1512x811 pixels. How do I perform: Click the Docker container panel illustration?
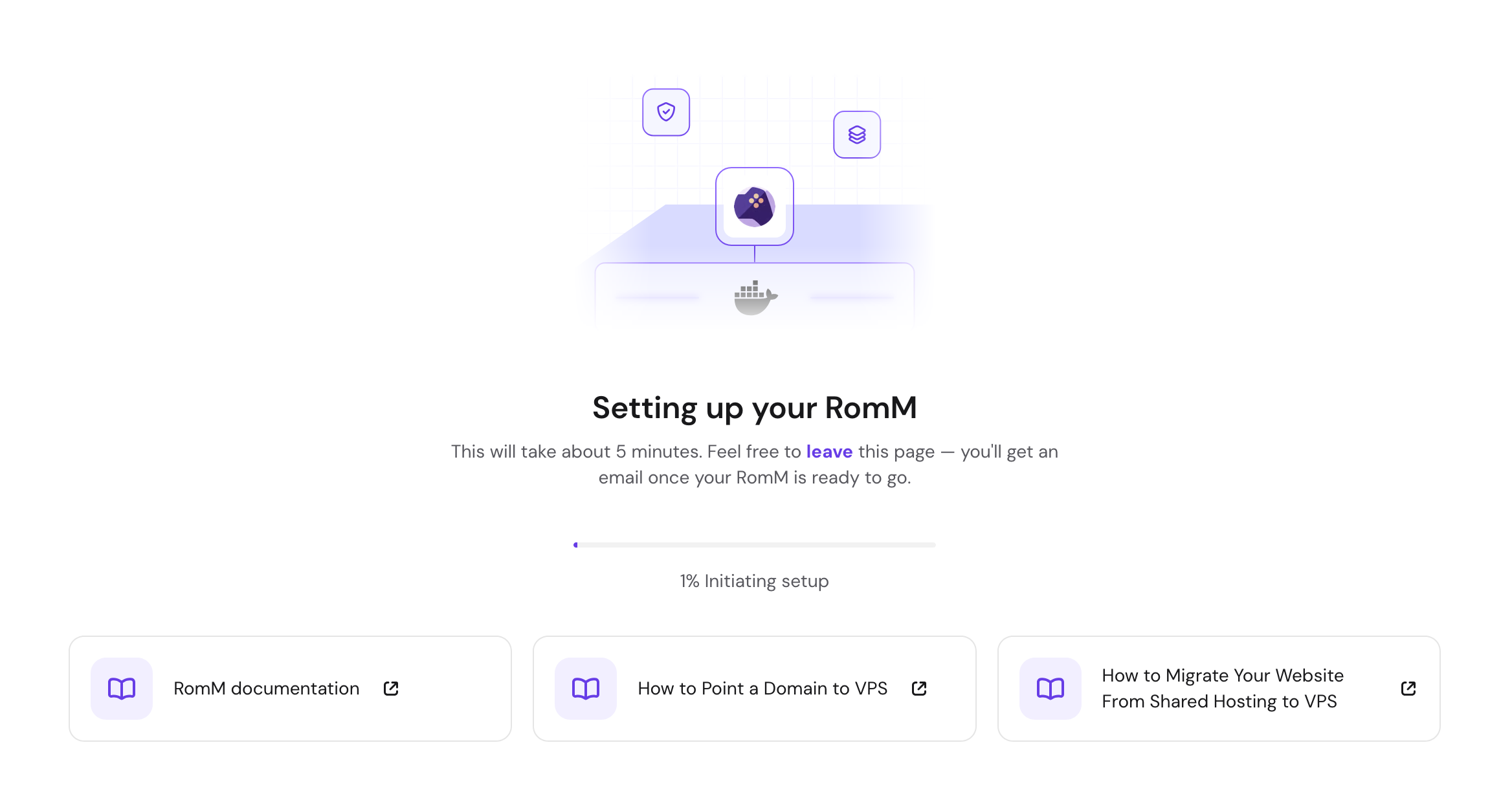tap(754, 296)
